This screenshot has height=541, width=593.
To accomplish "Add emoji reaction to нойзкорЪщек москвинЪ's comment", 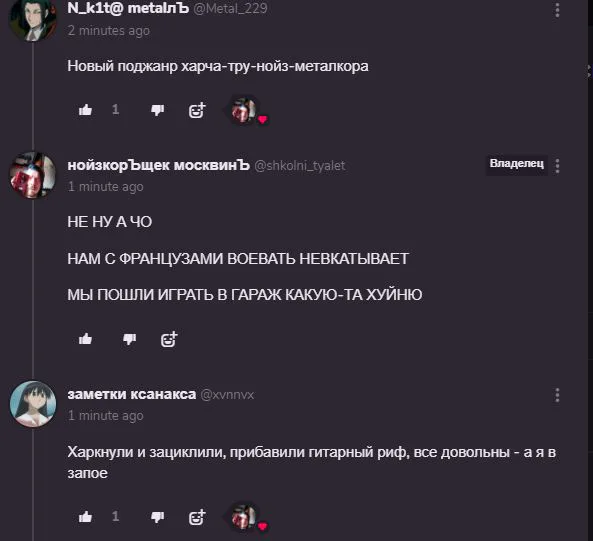I will [169, 339].
